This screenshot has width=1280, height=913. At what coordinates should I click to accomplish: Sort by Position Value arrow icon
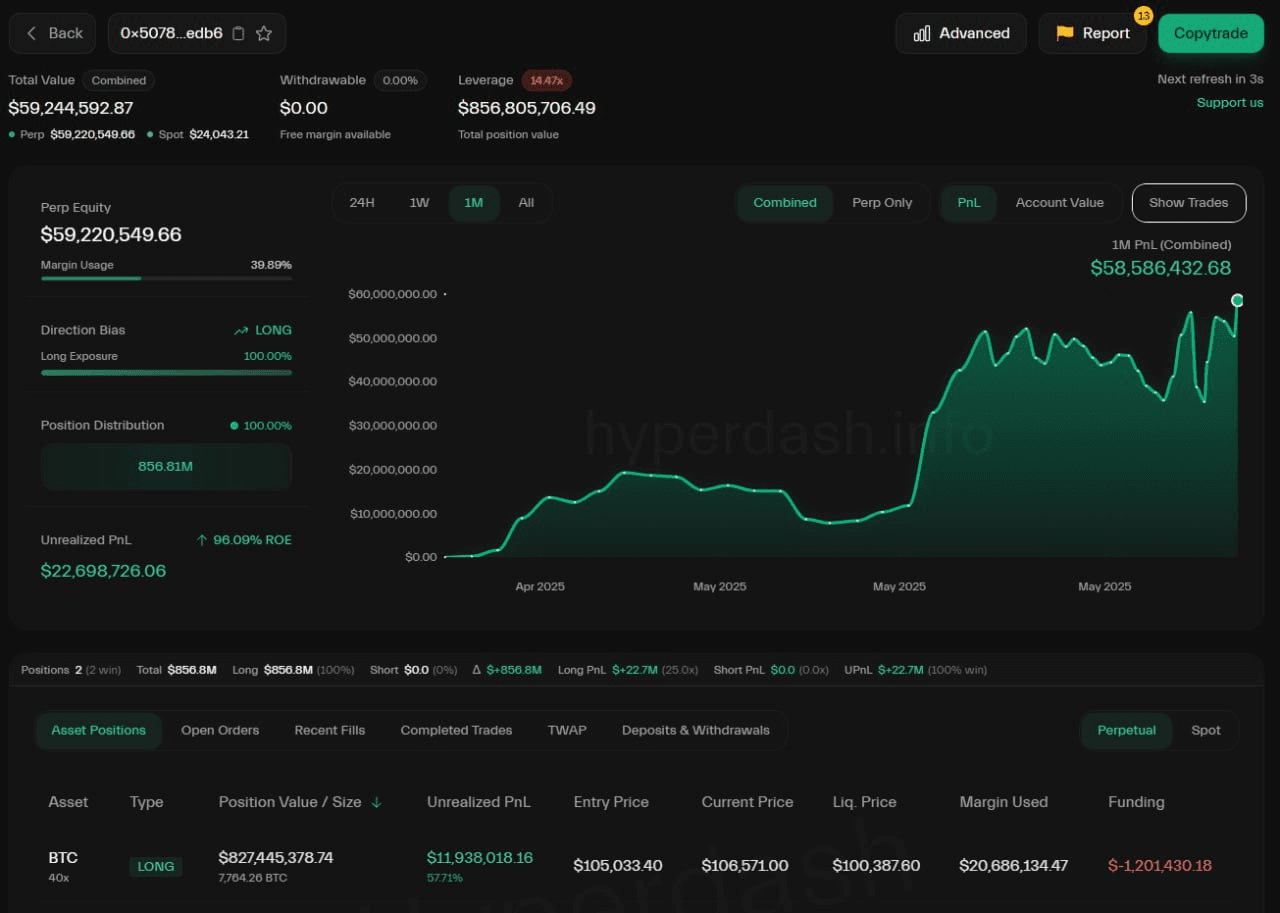coord(377,802)
